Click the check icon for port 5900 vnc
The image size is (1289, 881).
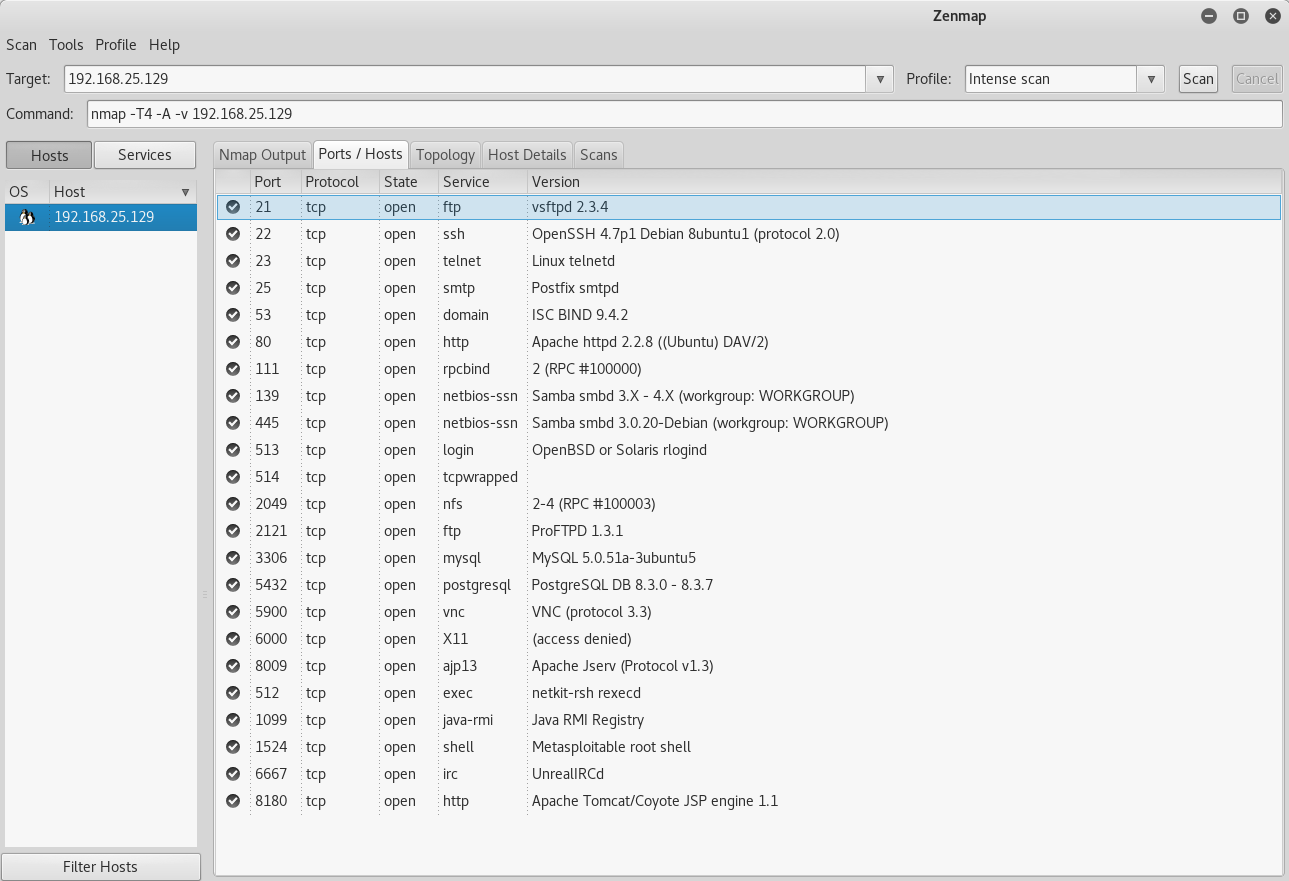(x=233, y=612)
